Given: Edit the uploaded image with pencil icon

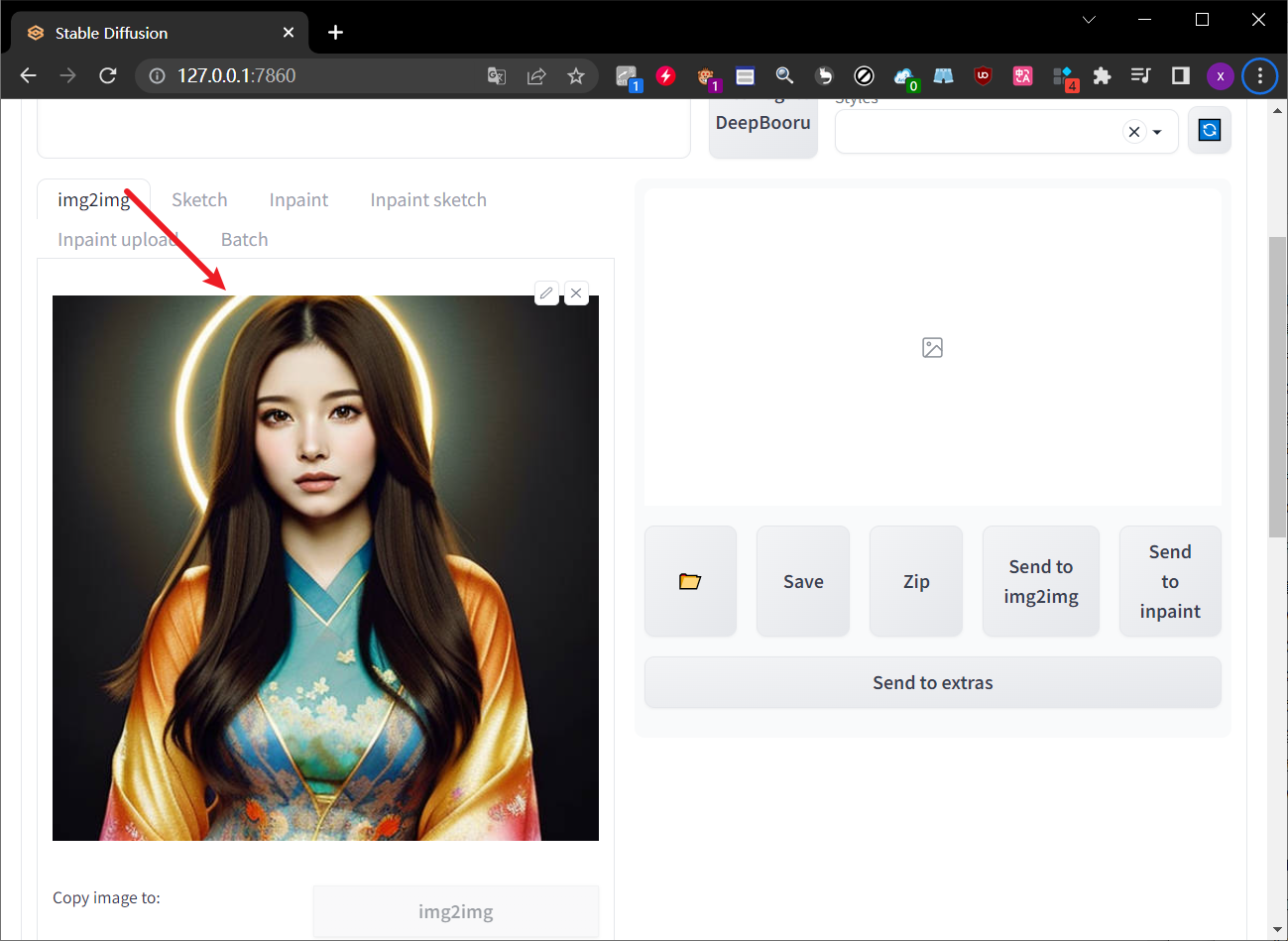Looking at the screenshot, I should tap(546, 293).
